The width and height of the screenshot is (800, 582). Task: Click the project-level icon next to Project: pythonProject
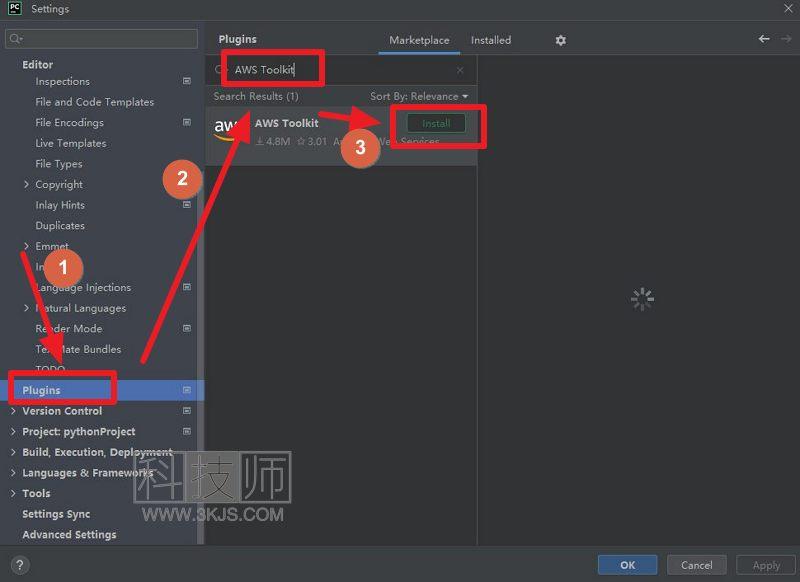187,432
